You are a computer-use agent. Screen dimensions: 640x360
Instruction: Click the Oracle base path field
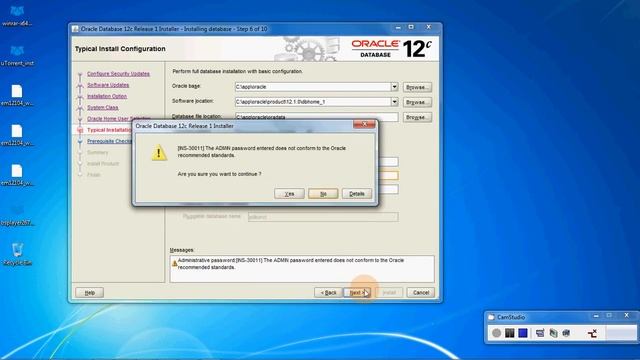tap(313, 87)
